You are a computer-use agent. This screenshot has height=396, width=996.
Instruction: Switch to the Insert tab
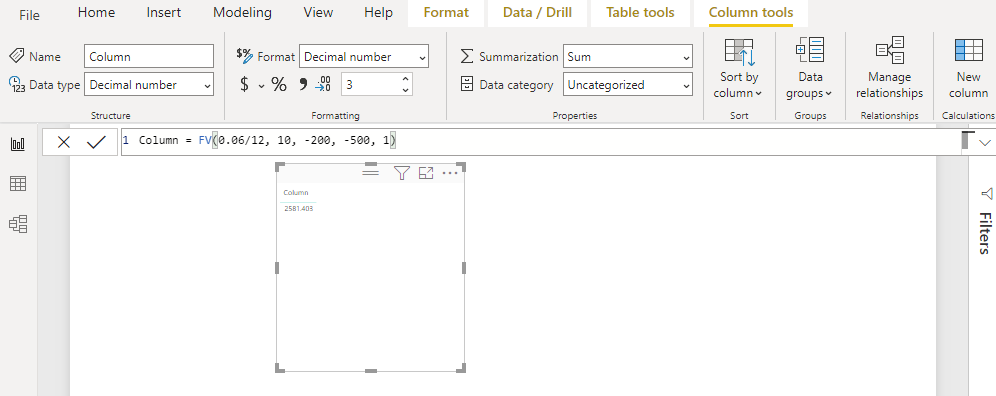point(163,13)
